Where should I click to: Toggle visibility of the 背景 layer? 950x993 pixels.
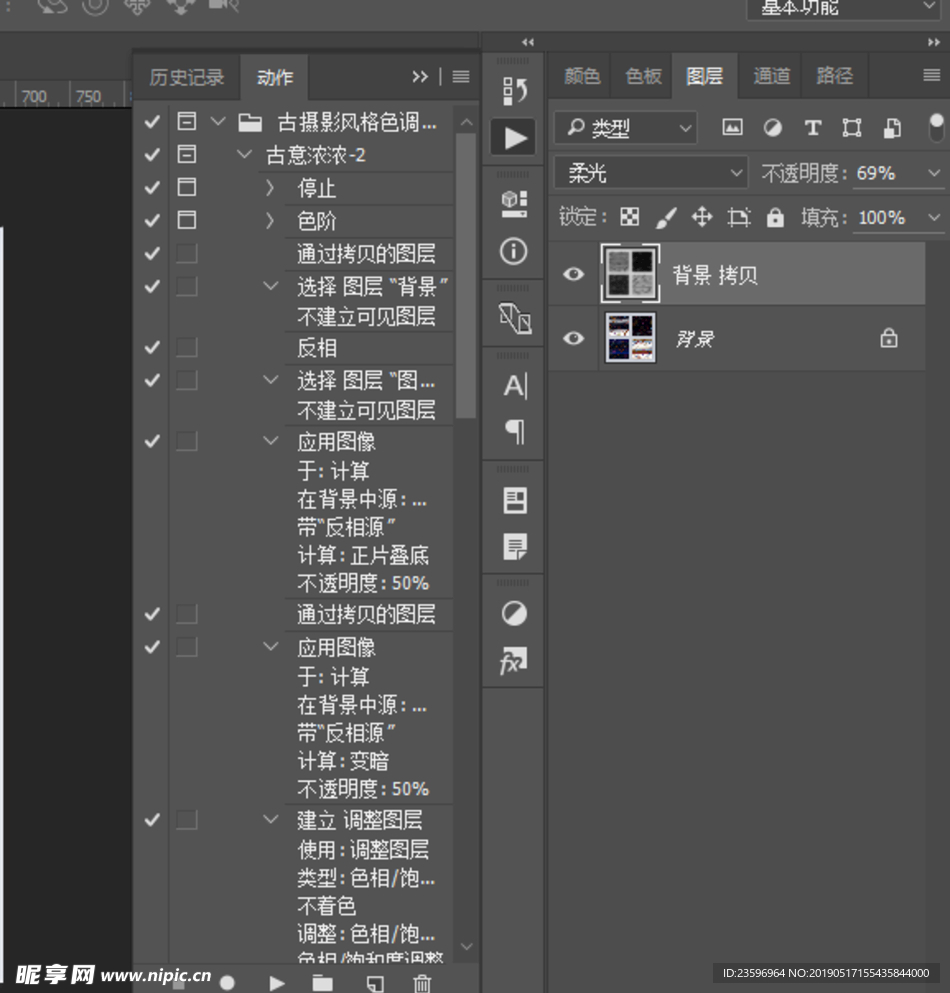coord(572,339)
